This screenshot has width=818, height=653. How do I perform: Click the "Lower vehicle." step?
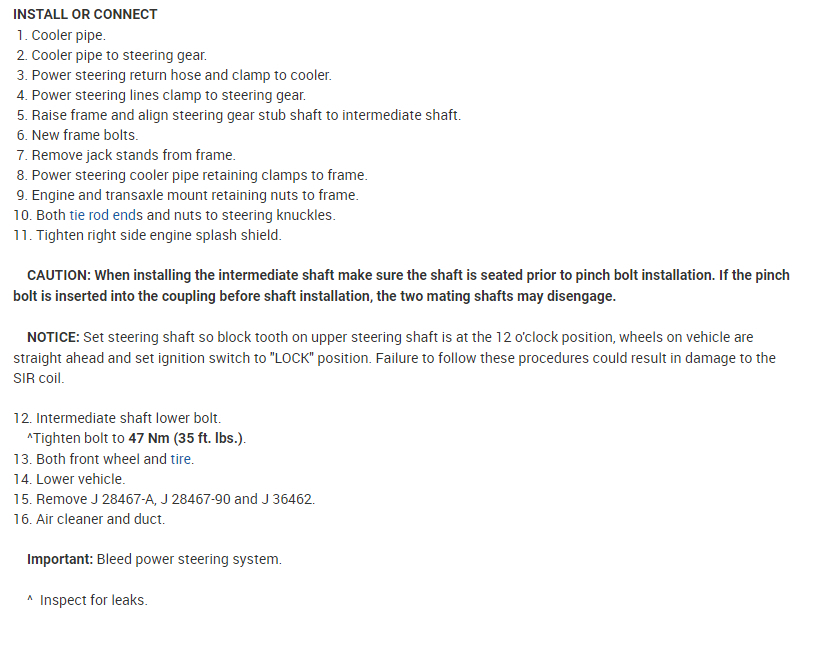point(81,479)
